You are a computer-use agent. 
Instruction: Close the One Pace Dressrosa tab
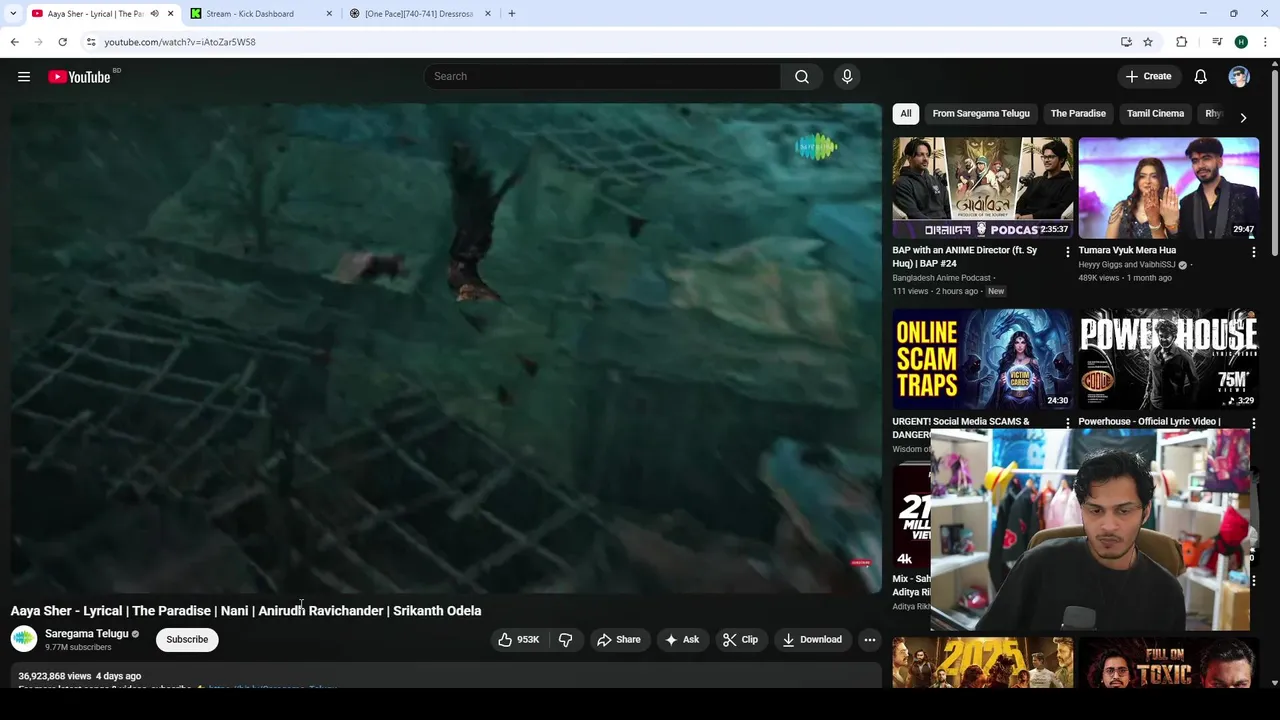pos(488,14)
